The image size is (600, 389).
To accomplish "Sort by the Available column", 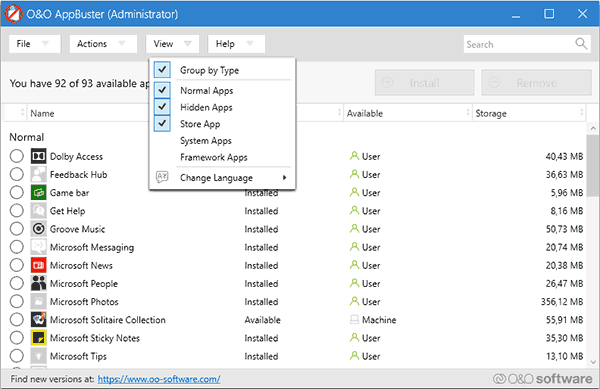I will click(408, 114).
